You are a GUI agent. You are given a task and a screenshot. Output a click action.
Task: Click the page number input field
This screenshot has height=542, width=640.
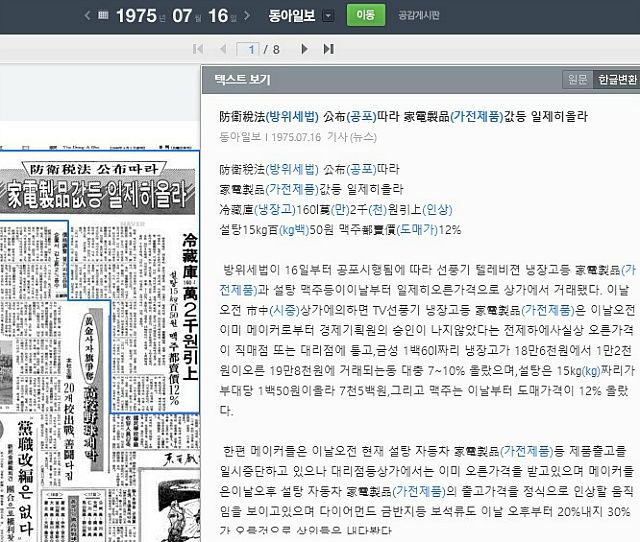tap(248, 49)
